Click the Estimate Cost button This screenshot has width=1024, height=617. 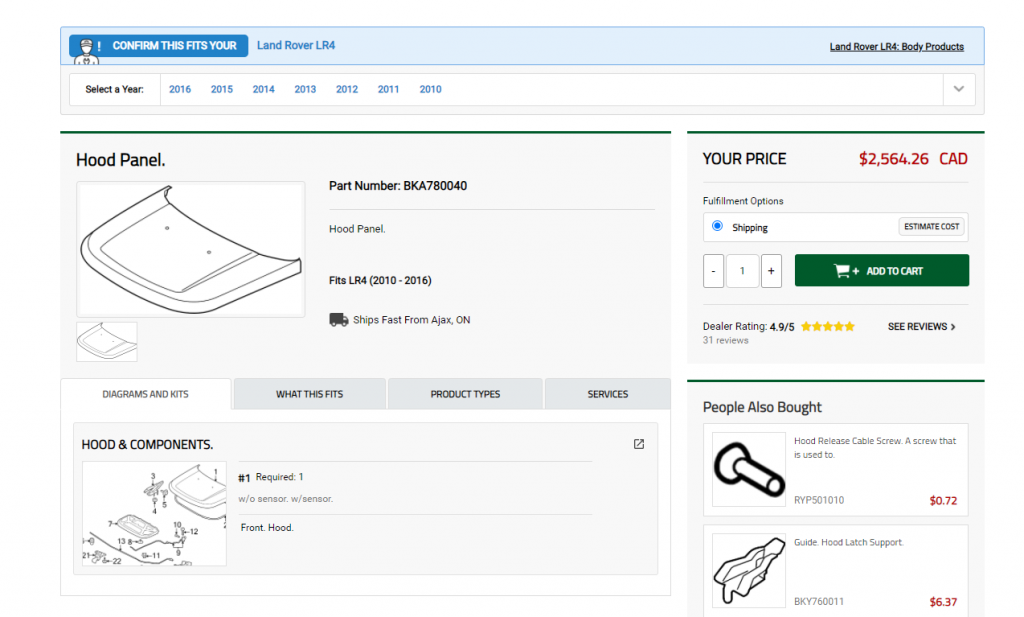(931, 227)
